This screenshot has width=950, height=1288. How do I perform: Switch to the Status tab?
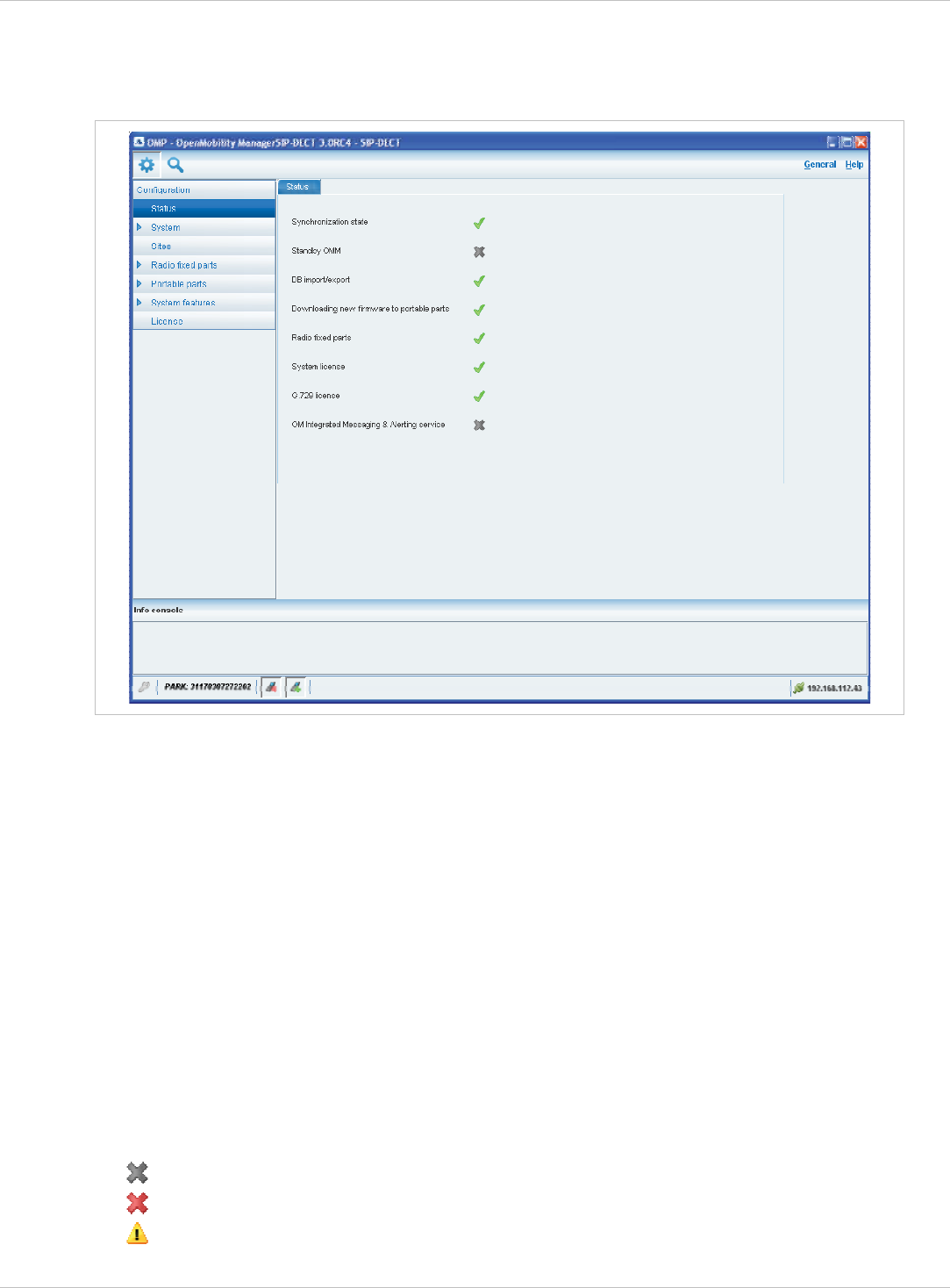pos(299,187)
